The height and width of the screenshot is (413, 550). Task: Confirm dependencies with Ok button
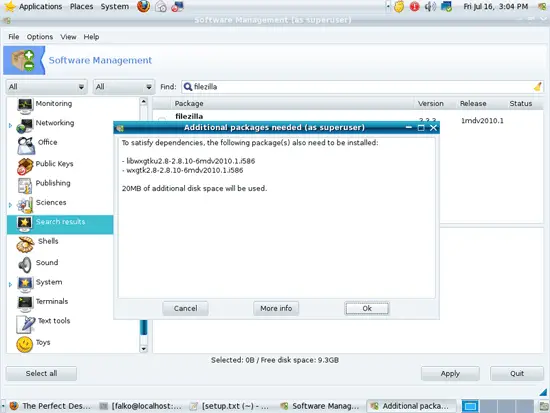click(367, 308)
